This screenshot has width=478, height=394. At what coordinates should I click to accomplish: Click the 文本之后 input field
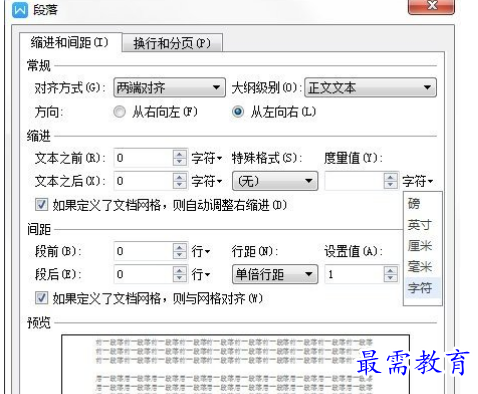(x=143, y=181)
